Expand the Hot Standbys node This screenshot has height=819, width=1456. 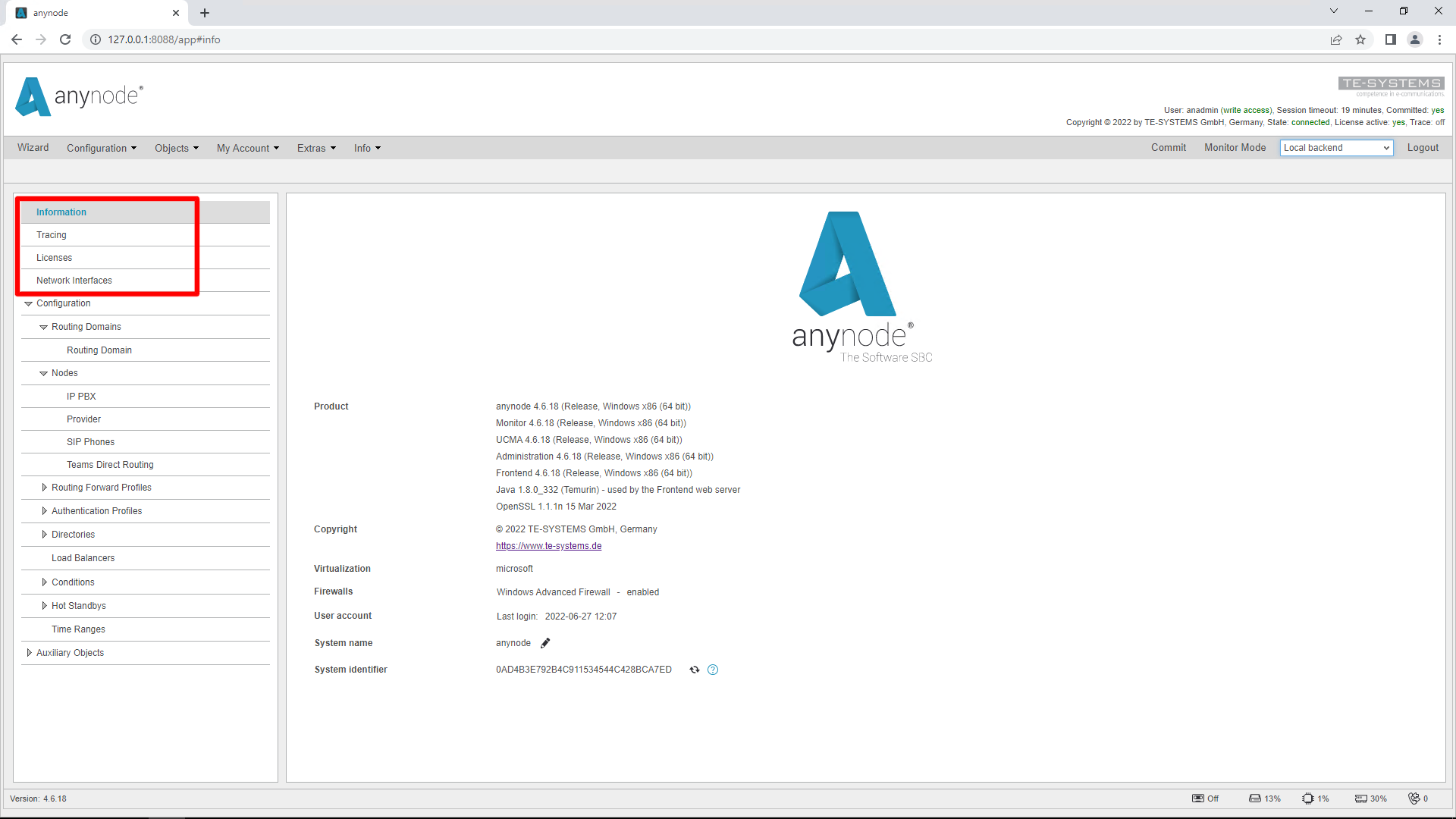(x=44, y=606)
